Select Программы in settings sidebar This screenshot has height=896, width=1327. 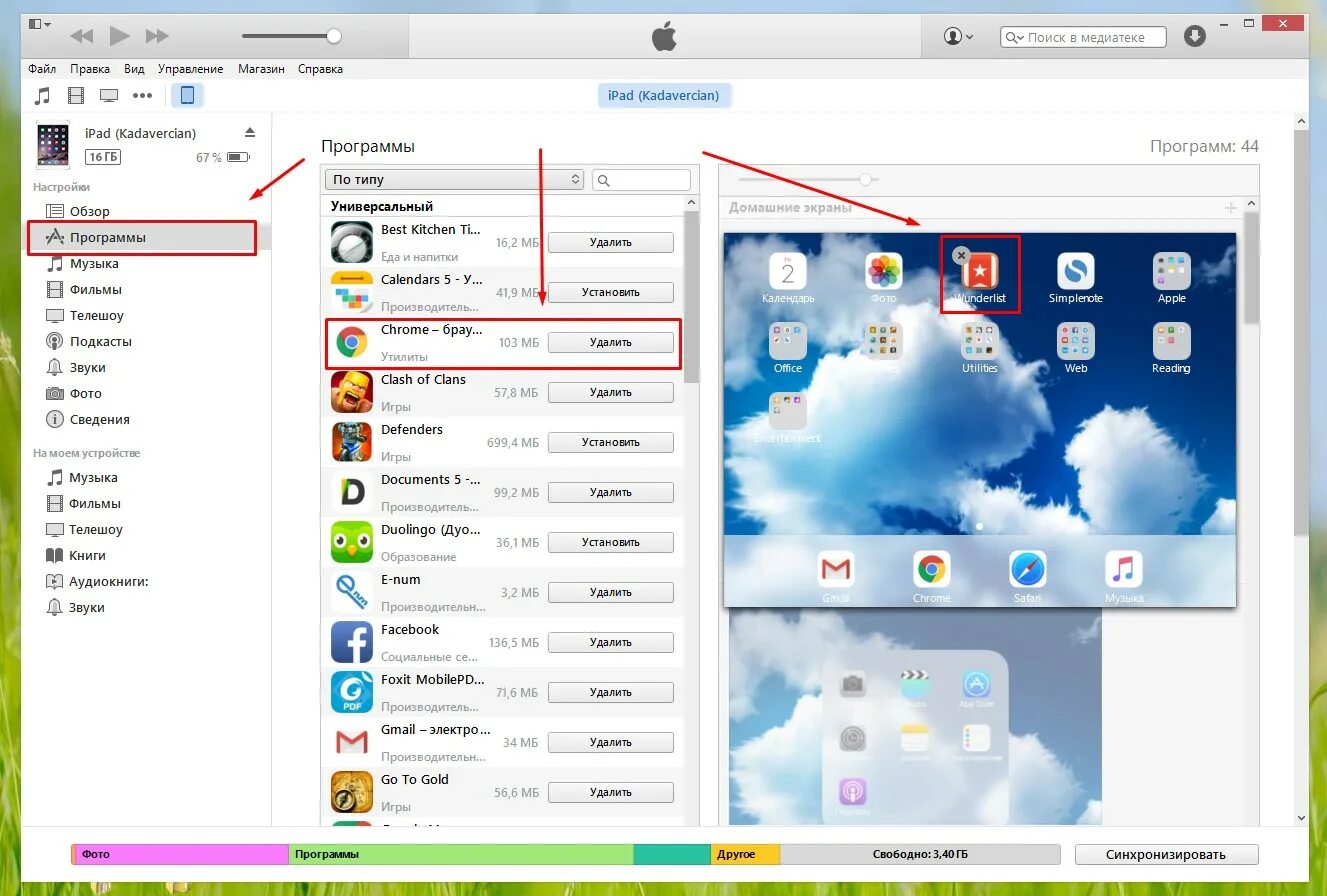(142, 238)
